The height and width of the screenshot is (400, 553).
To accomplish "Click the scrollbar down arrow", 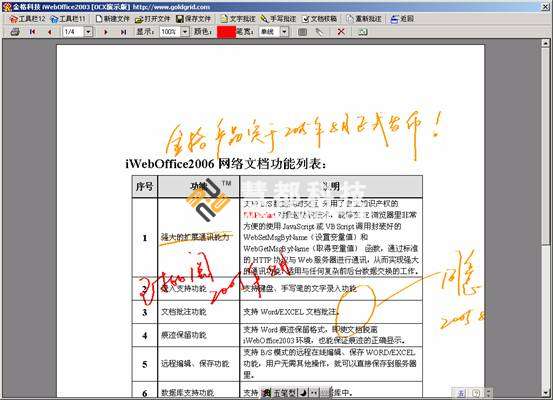I will click(x=545, y=393).
